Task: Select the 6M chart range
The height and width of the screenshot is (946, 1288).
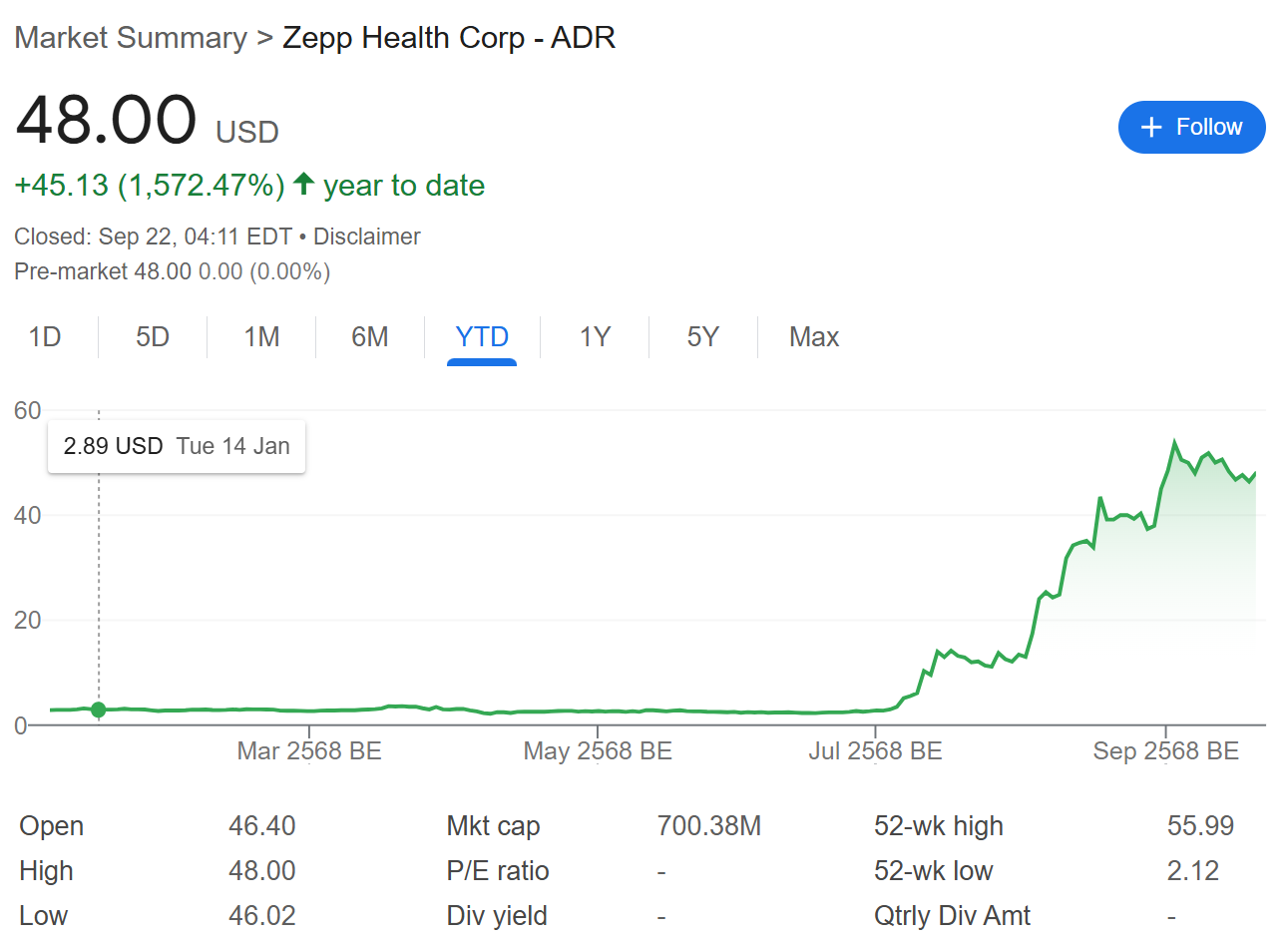Action: click(x=369, y=337)
